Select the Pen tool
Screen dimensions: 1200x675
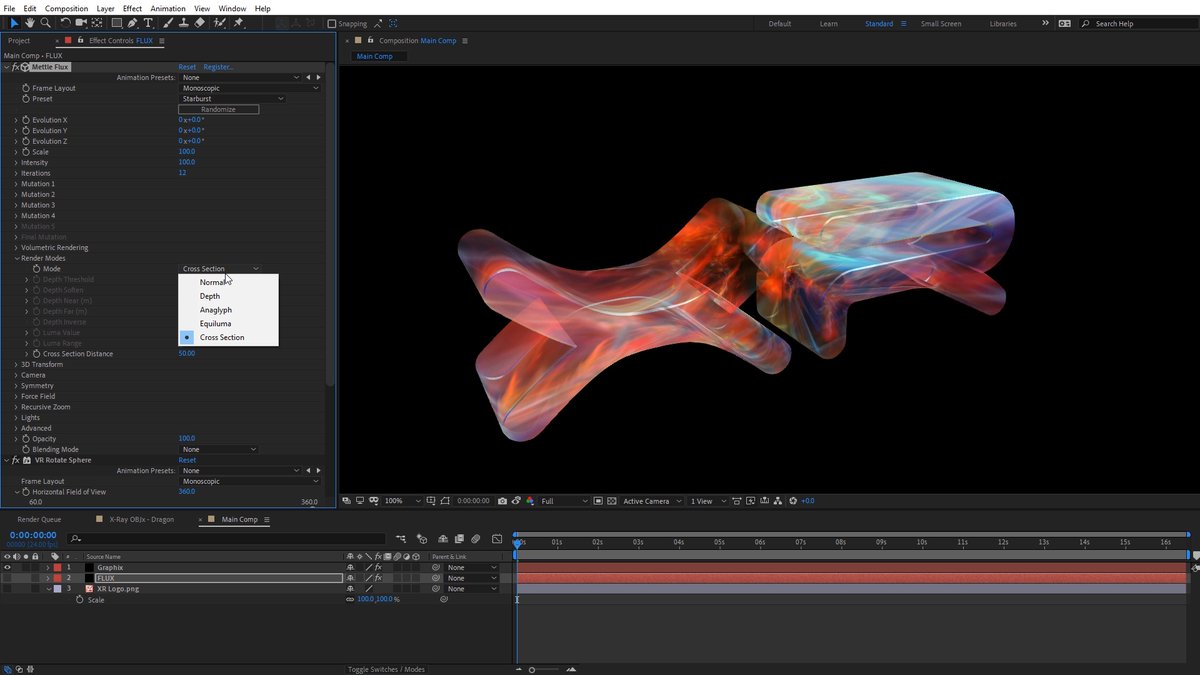133,23
